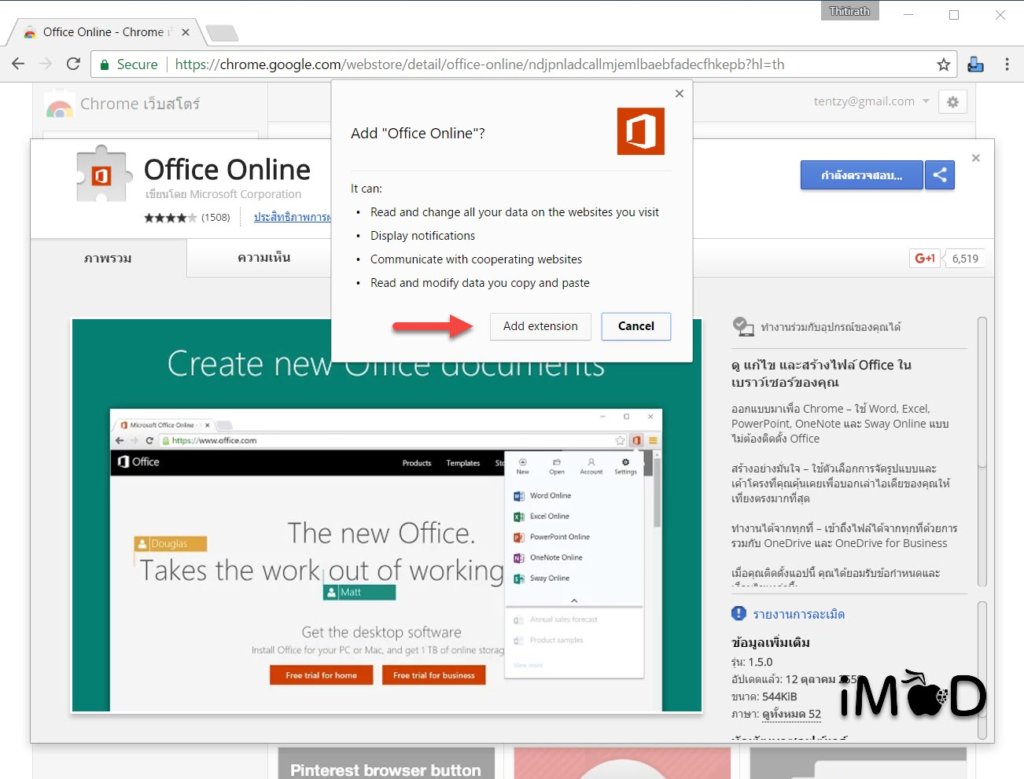Click the G+1 button

point(924,258)
